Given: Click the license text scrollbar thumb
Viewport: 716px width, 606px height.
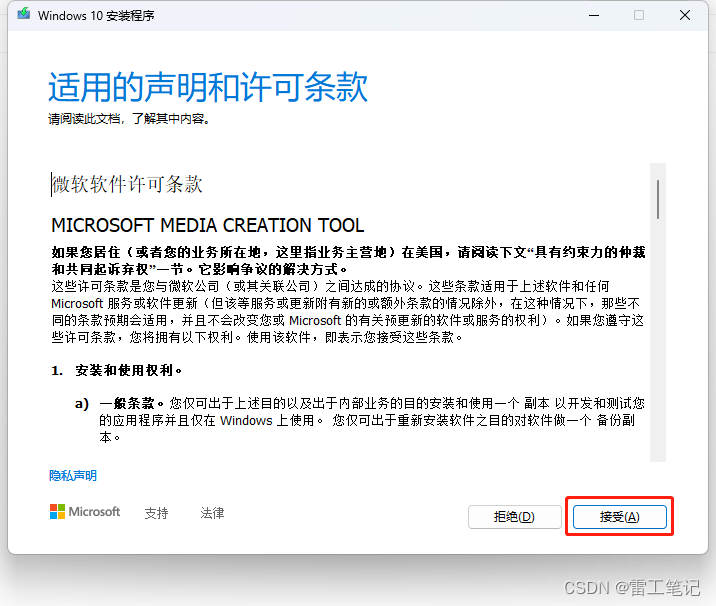Looking at the screenshot, I should pyautogui.click(x=658, y=199).
